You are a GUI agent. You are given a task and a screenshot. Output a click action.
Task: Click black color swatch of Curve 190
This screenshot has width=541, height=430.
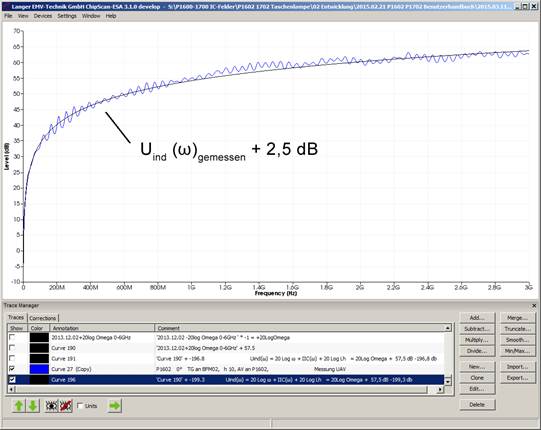click(39, 348)
